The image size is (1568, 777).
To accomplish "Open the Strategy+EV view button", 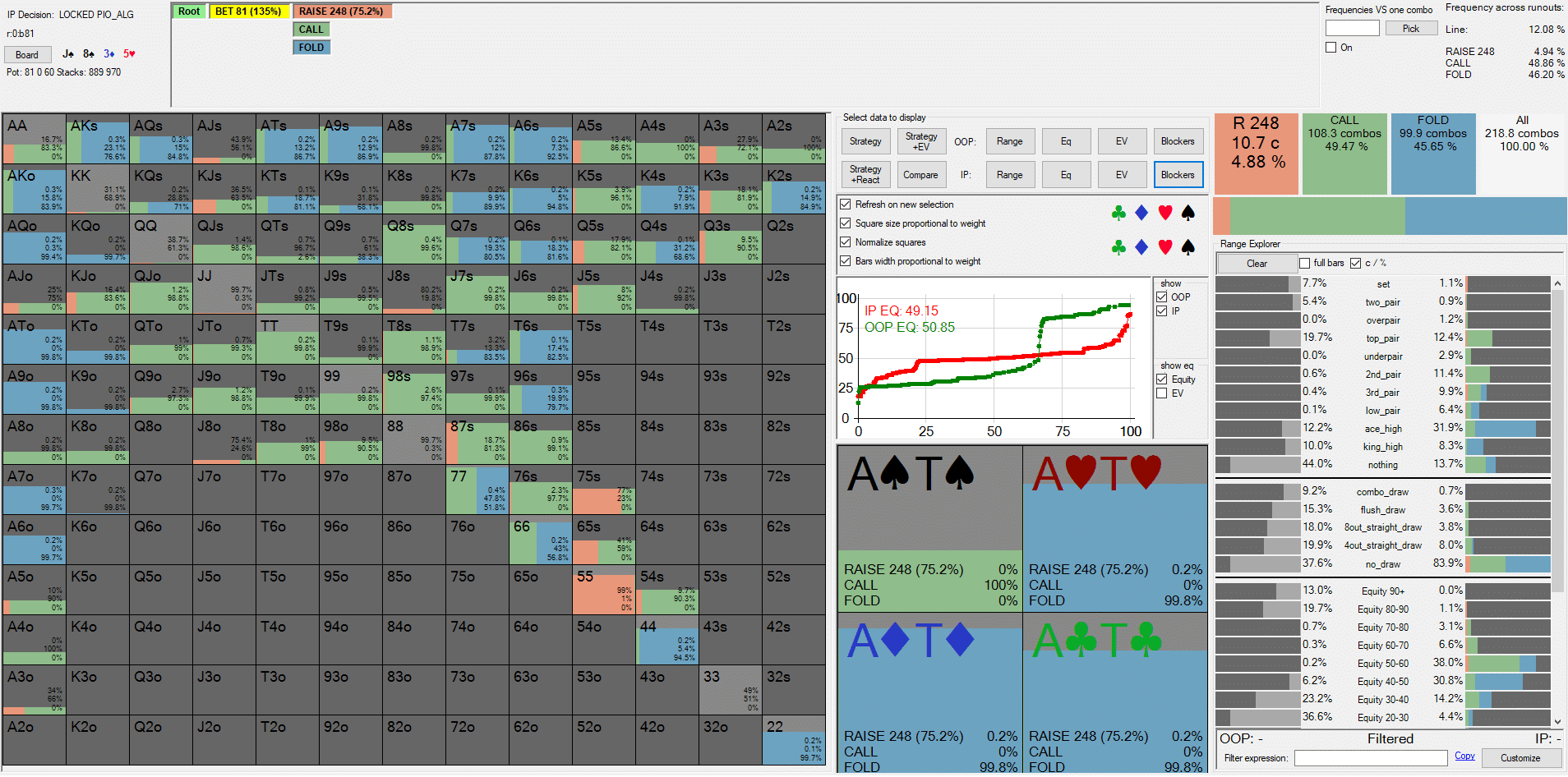I will coord(920,141).
